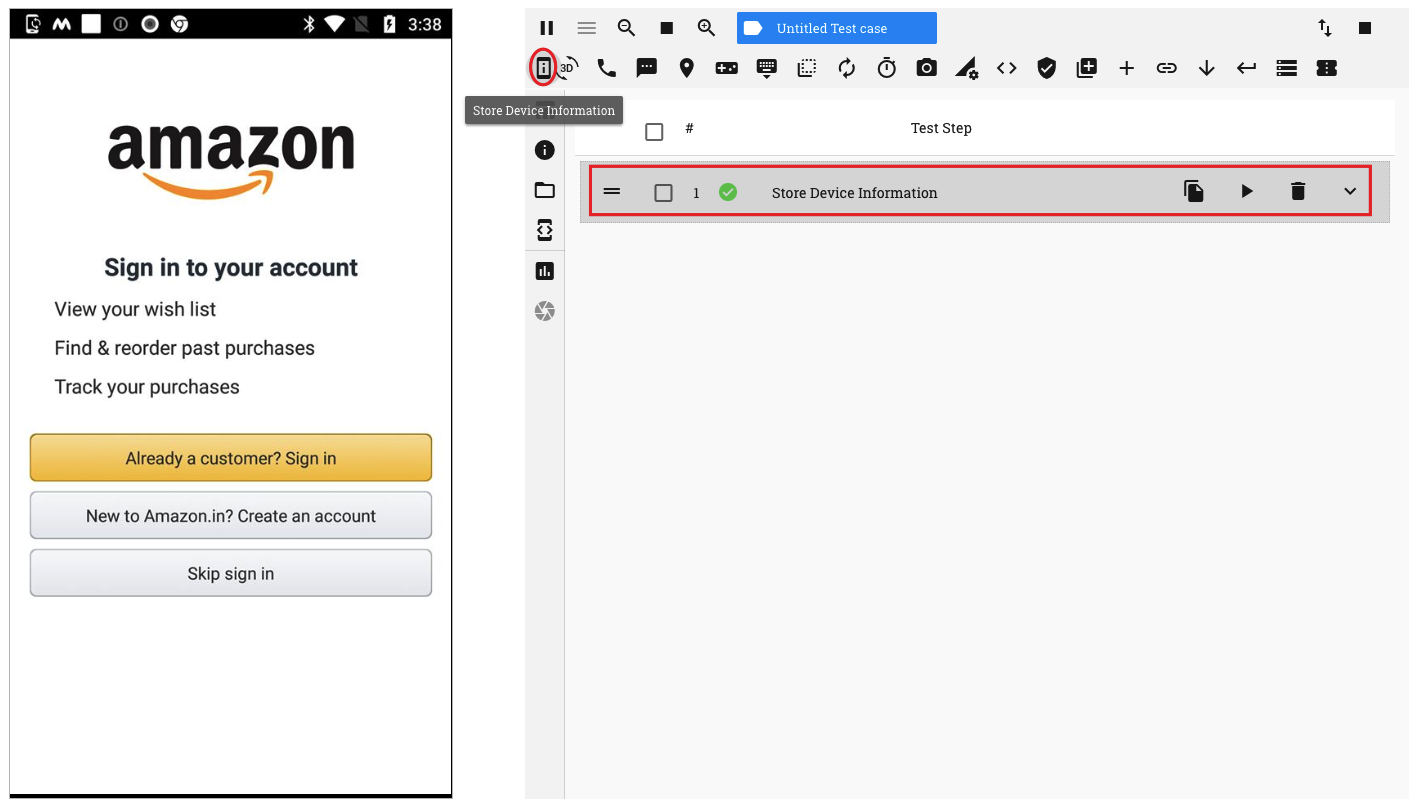Stop button next to zoom out

coord(667,28)
